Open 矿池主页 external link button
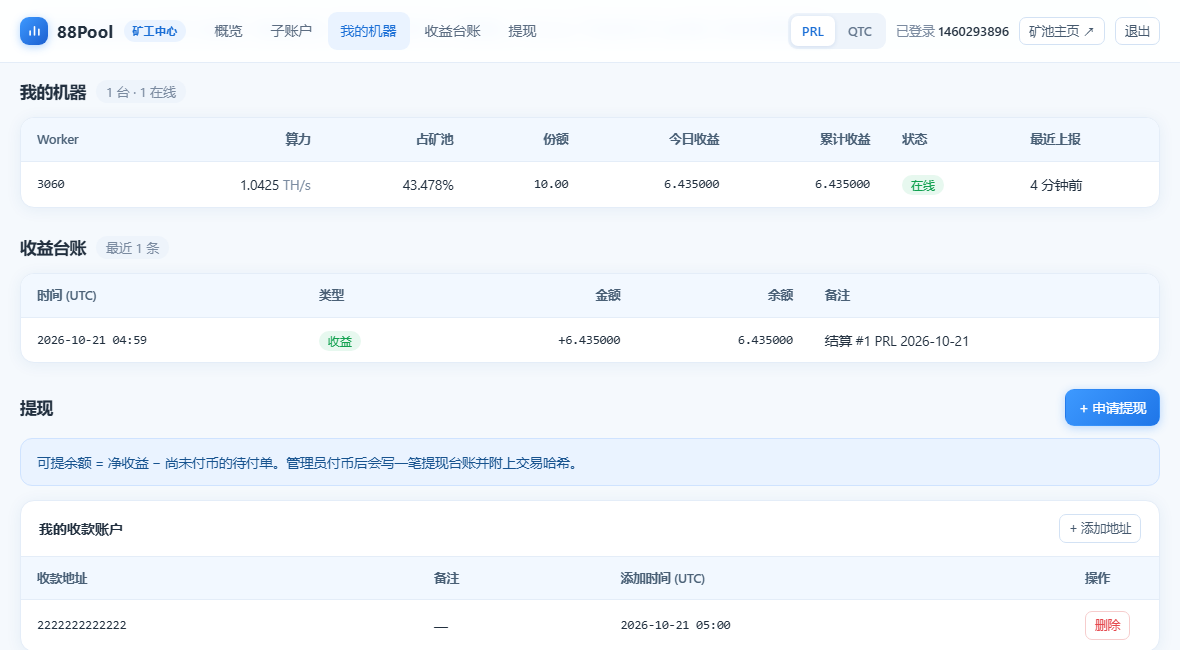This screenshot has height=650, width=1180. [x=1061, y=31]
